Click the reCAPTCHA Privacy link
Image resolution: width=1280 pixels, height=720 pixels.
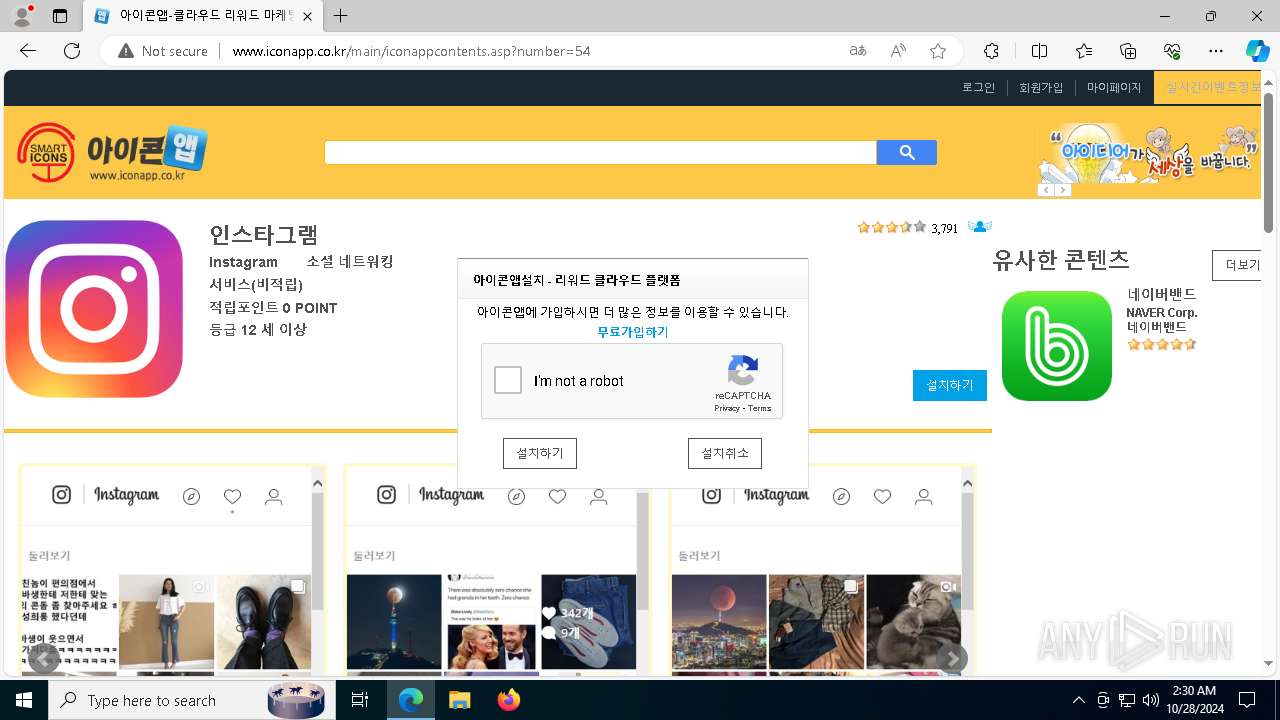coord(727,408)
